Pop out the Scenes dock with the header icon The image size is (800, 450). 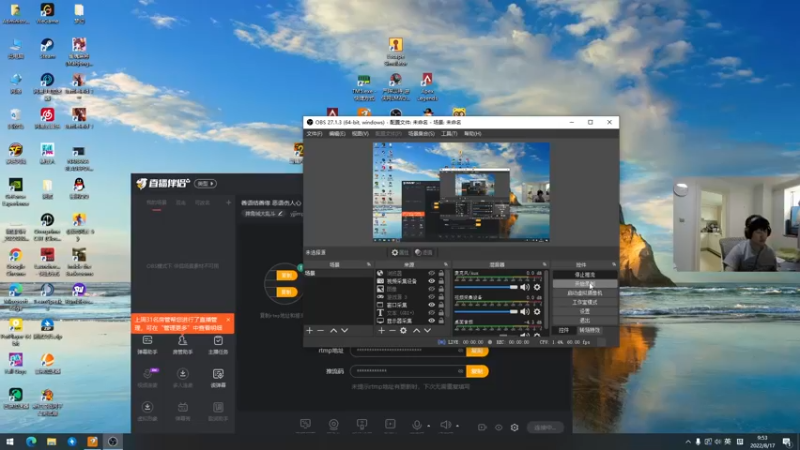tap(368, 264)
